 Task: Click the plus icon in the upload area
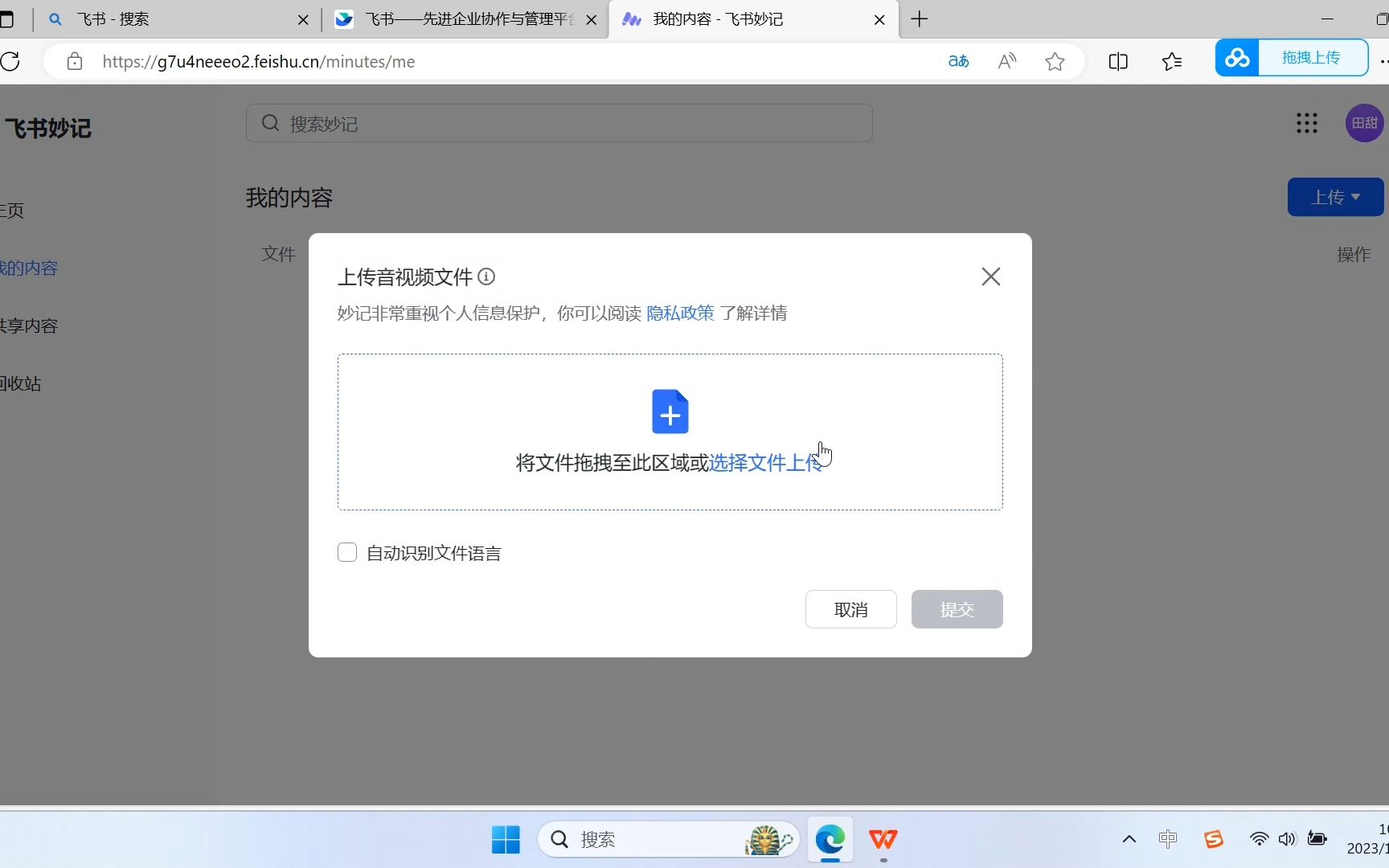pos(670,411)
